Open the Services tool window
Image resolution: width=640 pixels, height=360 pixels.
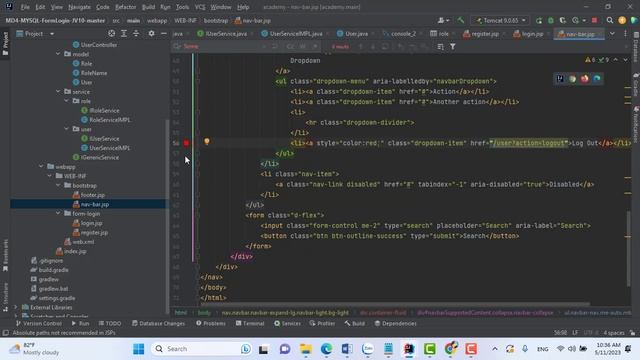tap(287, 323)
